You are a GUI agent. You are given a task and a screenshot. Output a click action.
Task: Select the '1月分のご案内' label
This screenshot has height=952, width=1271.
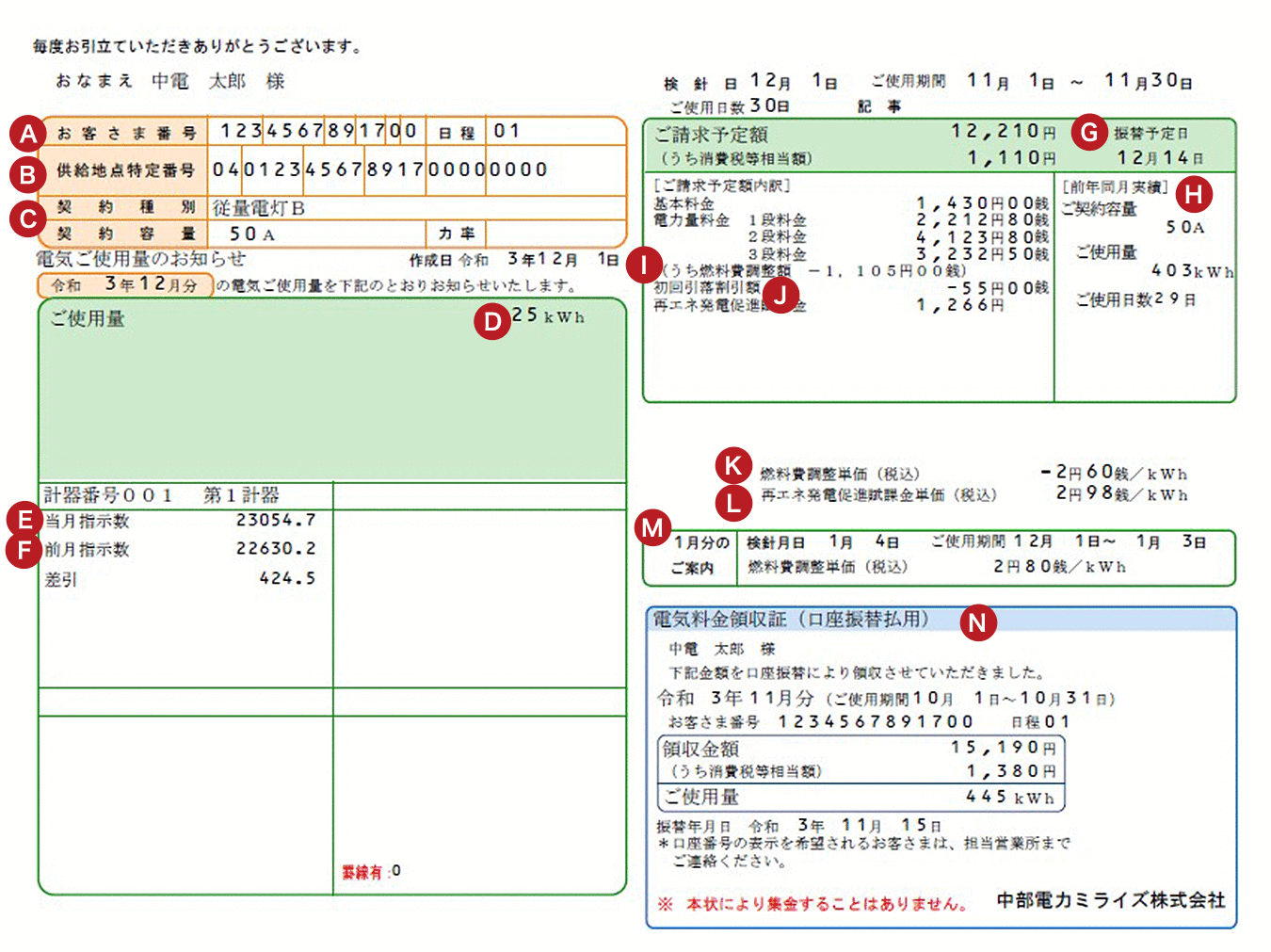point(699,556)
